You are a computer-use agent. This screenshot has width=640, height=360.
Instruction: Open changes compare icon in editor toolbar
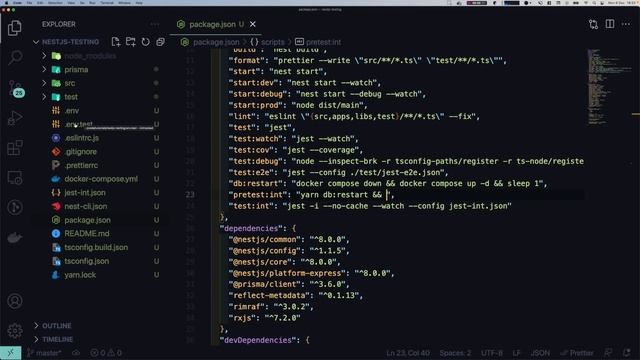point(593,24)
